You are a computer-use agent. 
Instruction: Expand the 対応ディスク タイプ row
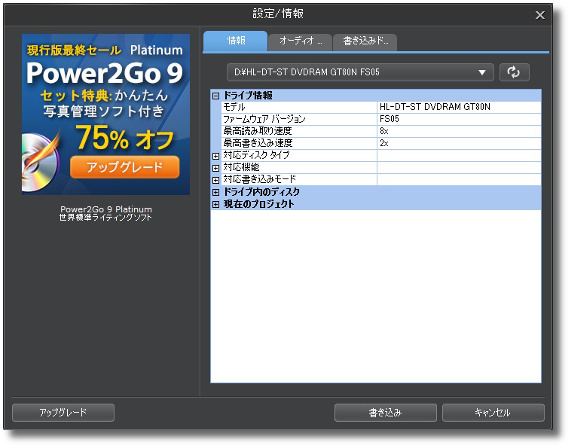(x=216, y=156)
